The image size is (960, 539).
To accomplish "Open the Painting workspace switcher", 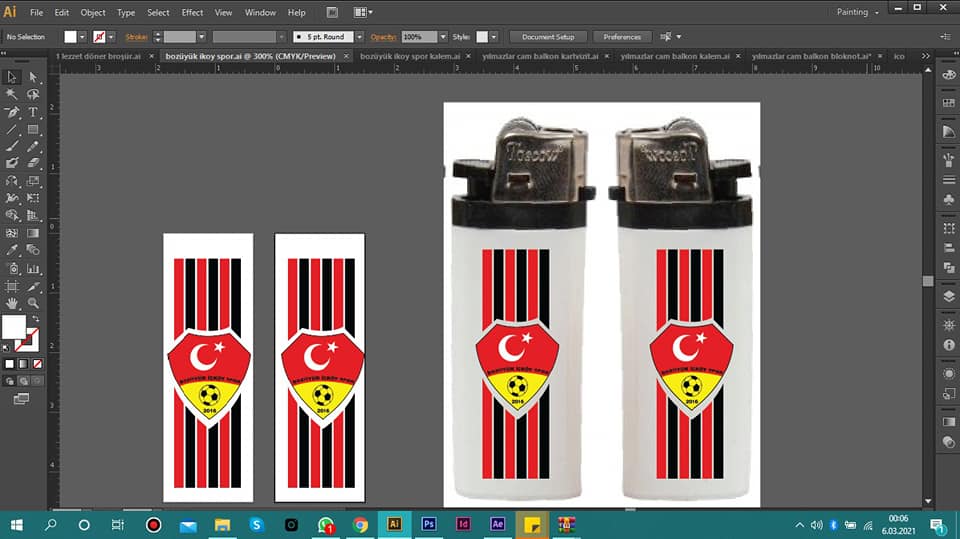I will coord(857,12).
